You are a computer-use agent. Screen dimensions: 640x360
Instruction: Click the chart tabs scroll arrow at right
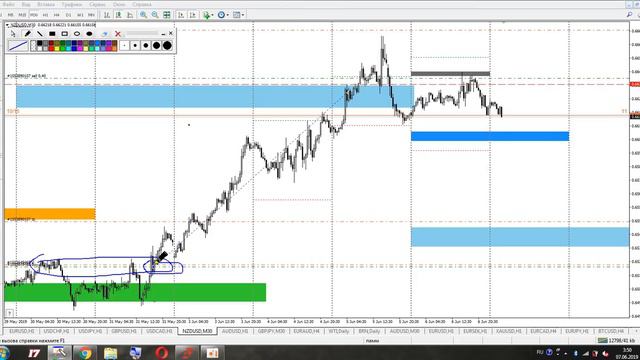click(637, 331)
